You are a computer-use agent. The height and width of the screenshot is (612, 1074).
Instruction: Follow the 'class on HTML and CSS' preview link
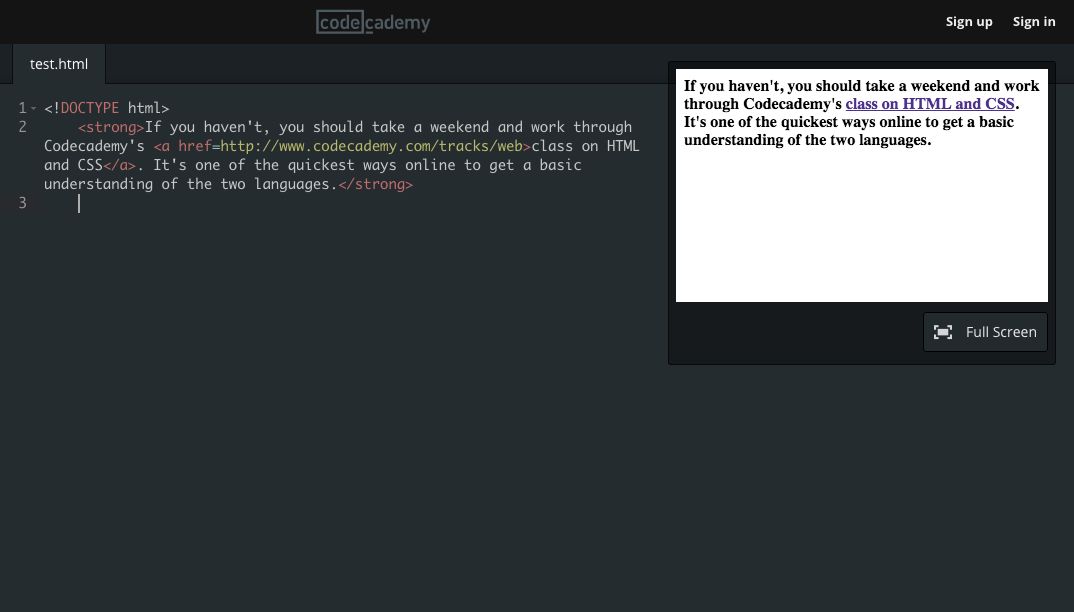point(929,104)
